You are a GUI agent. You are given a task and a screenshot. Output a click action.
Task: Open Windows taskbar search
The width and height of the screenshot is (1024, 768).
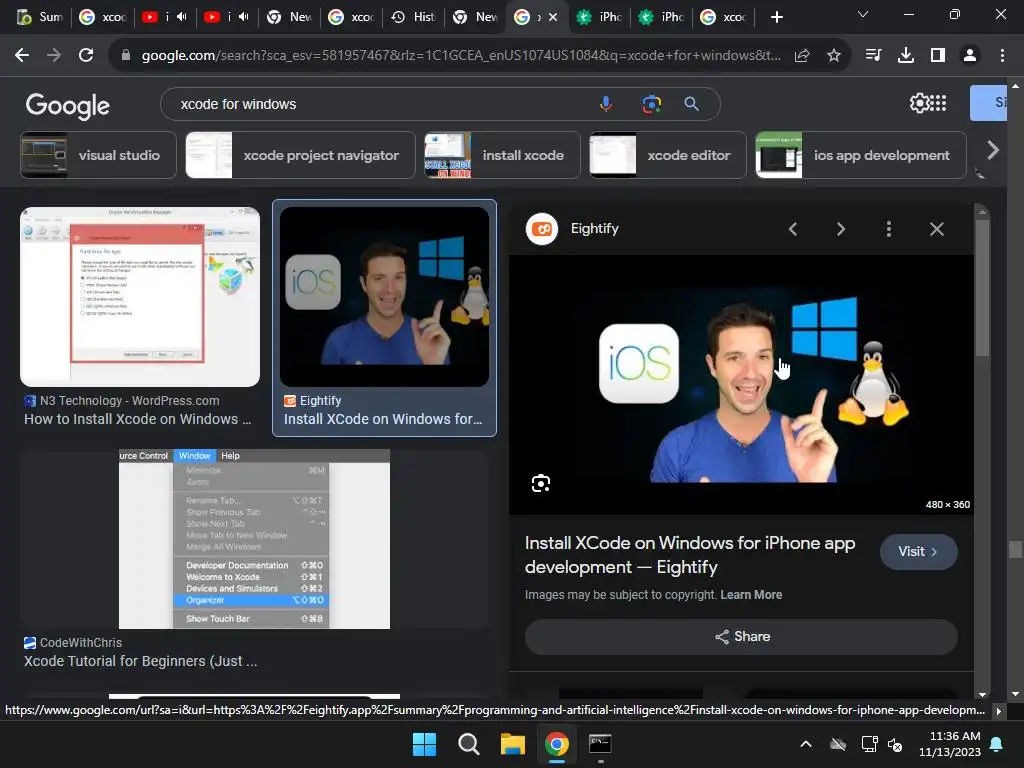click(x=468, y=744)
